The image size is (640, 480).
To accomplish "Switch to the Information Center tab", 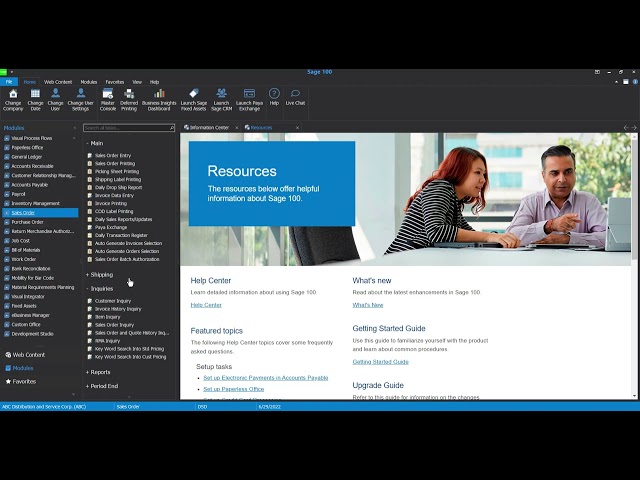I will tap(209, 128).
